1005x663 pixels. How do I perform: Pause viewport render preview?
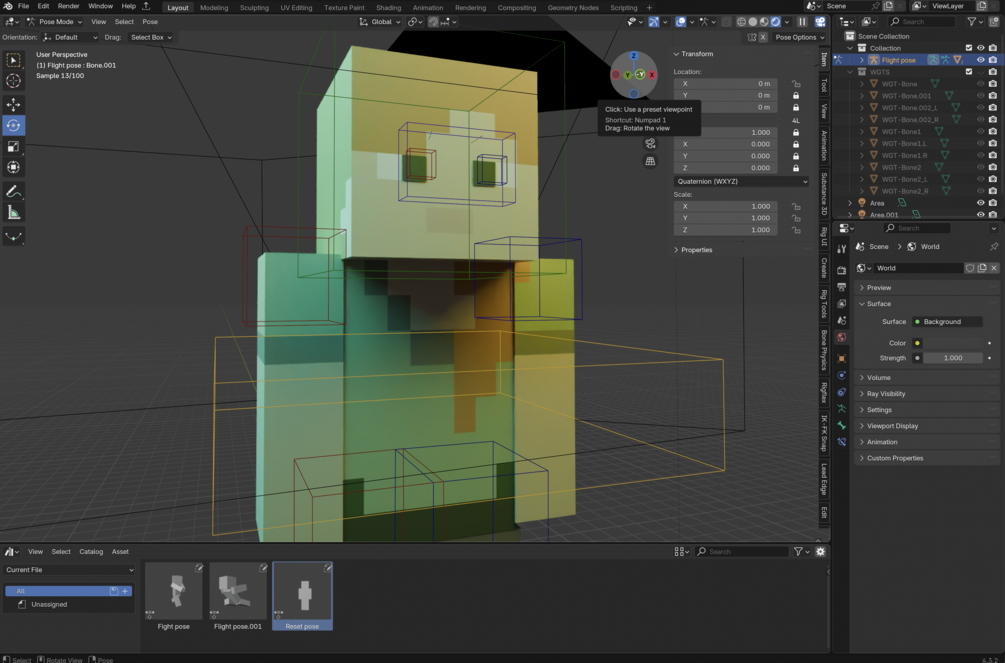802,22
